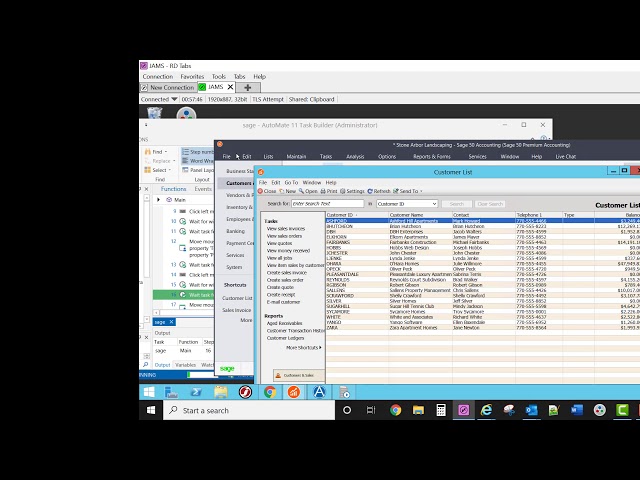Close the sage task tab in AutoMate
The image size is (640, 480).
tap(171, 322)
